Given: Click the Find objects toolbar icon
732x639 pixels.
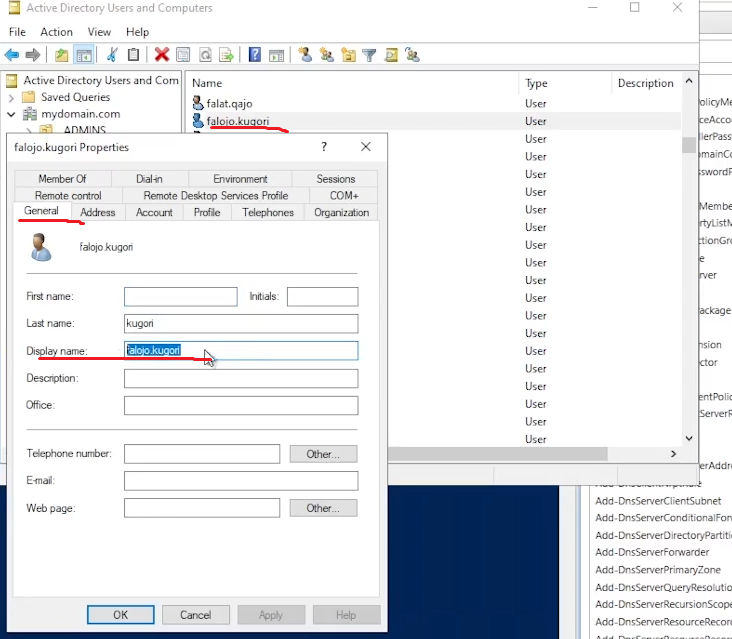Looking at the screenshot, I should point(391,55).
